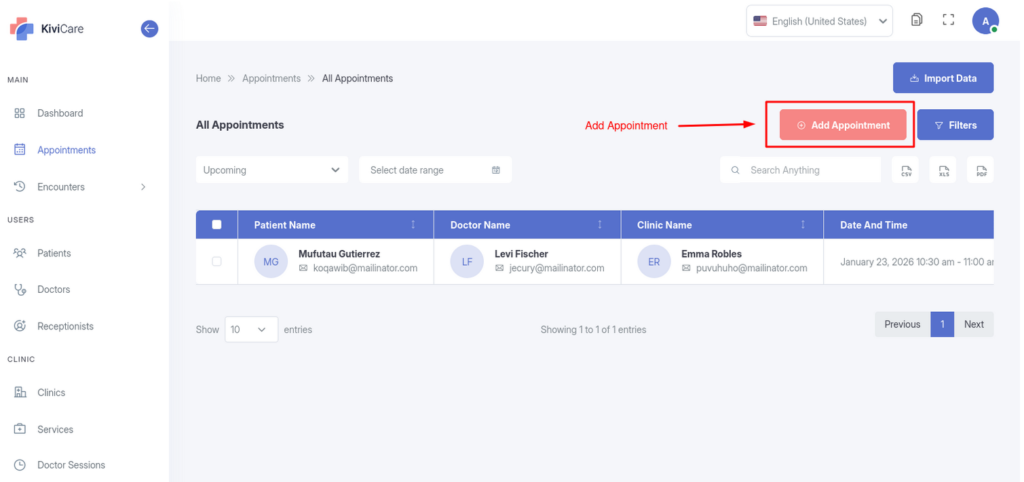Export appointments as CSV file icon
This screenshot has width=1024, height=482.
pos(906,171)
